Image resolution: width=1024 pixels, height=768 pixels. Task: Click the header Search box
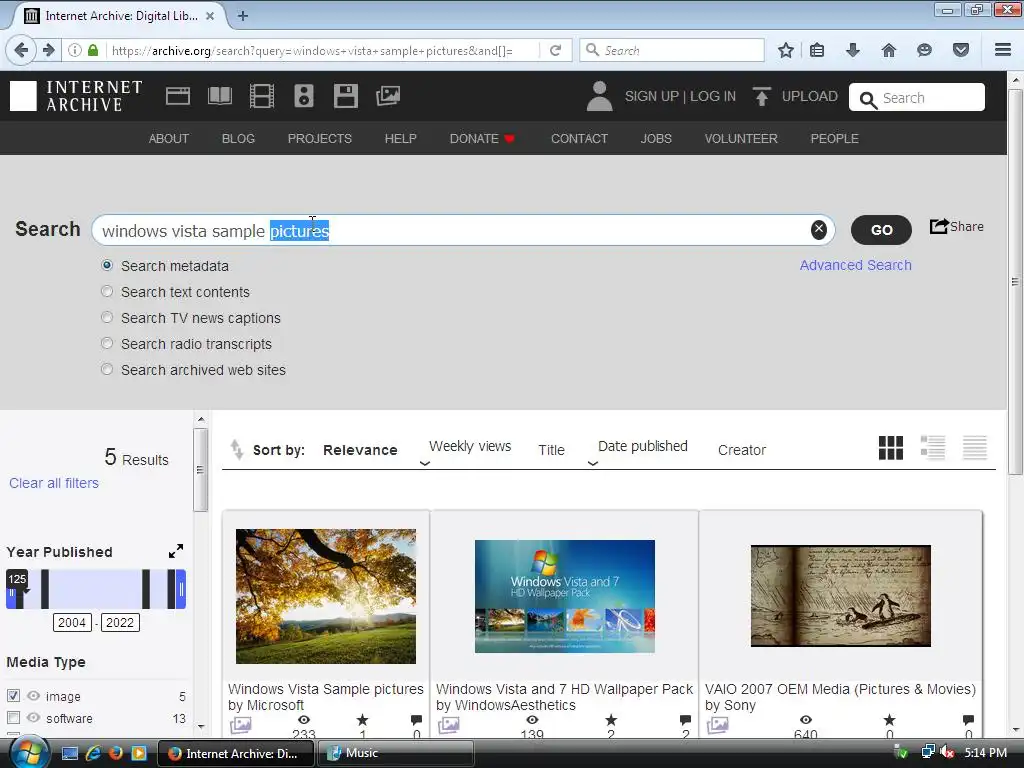[917, 97]
